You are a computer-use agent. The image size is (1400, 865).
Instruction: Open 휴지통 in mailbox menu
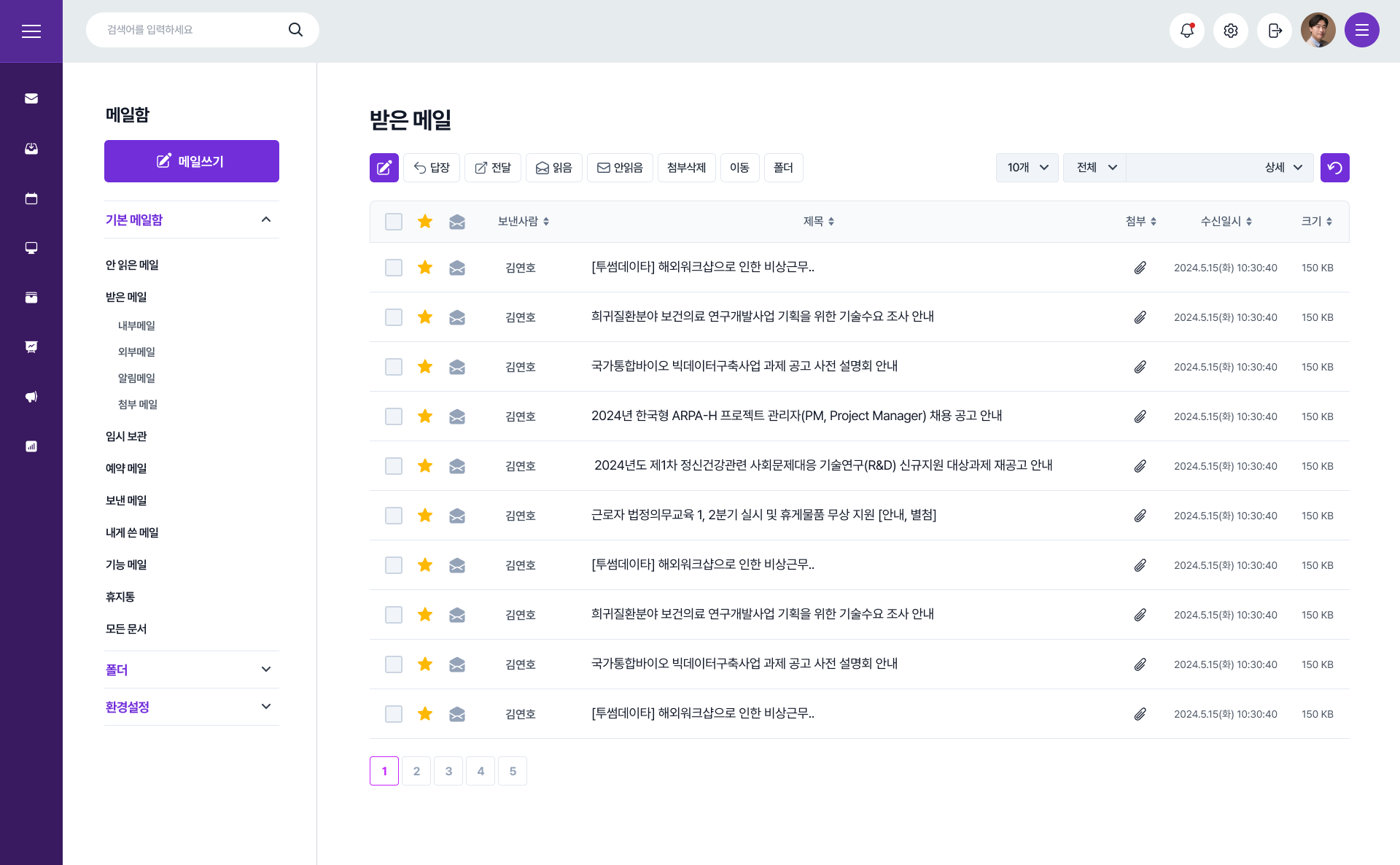pyautogui.click(x=120, y=597)
